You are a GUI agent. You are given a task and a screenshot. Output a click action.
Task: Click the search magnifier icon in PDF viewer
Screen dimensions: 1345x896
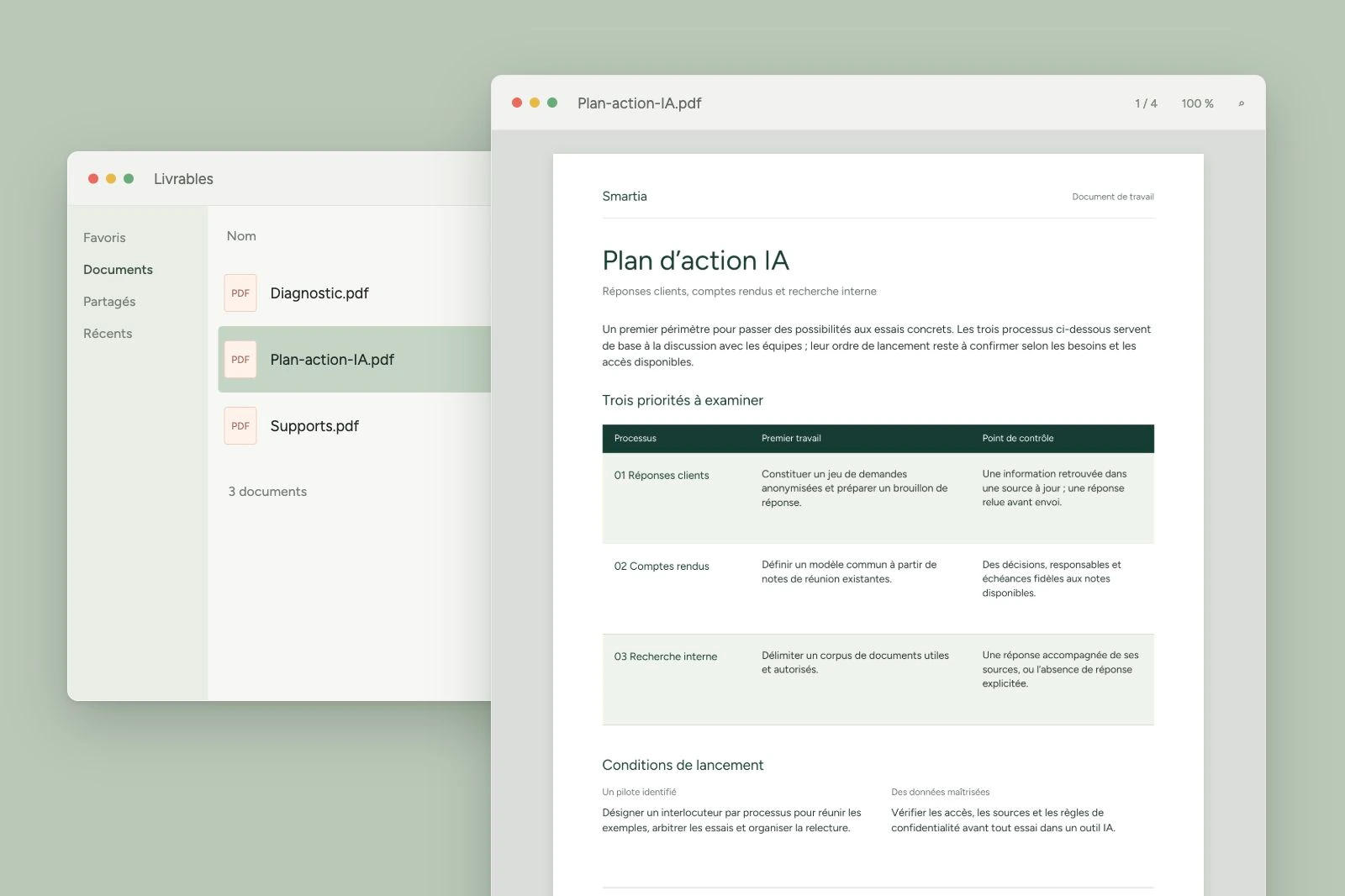[1241, 103]
